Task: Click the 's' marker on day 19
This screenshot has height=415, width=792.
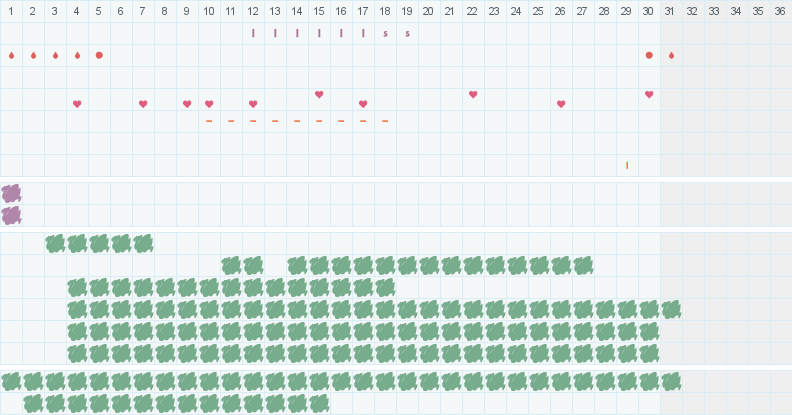Action: coord(407,33)
